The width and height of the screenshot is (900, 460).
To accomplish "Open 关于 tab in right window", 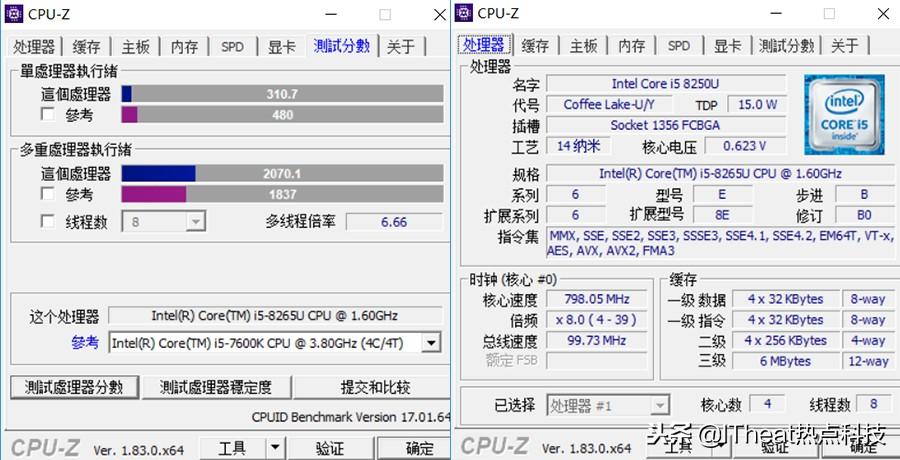I will 845,46.
